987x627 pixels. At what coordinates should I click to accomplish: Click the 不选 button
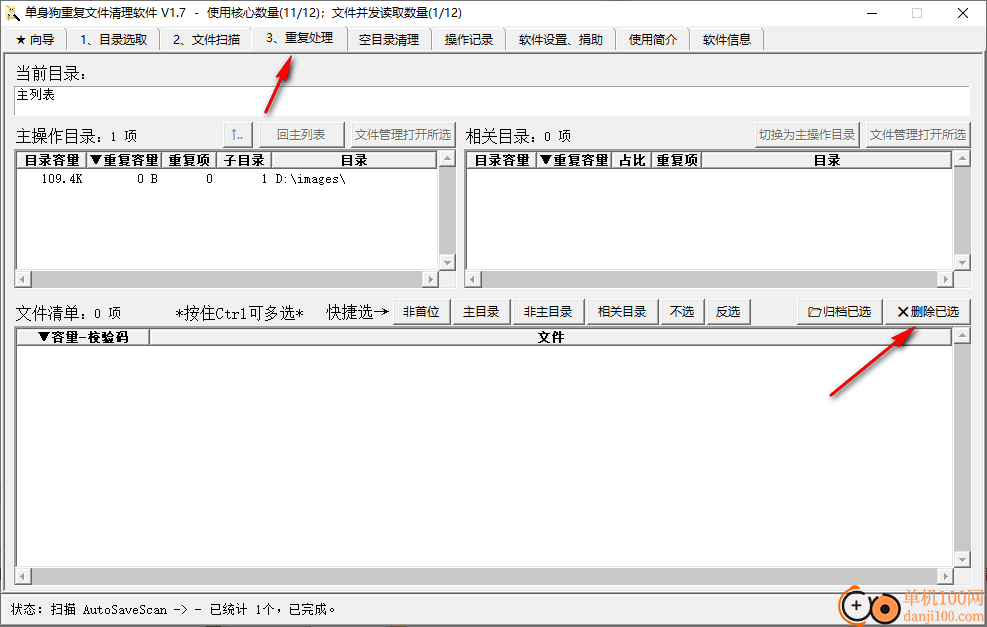(682, 312)
